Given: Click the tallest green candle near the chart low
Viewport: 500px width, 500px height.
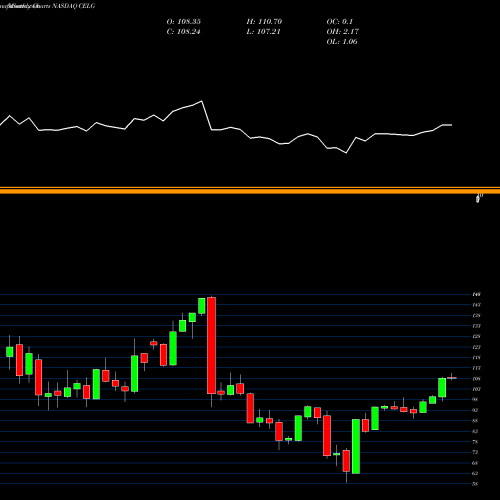Looking at the screenshot, I should (356, 446).
